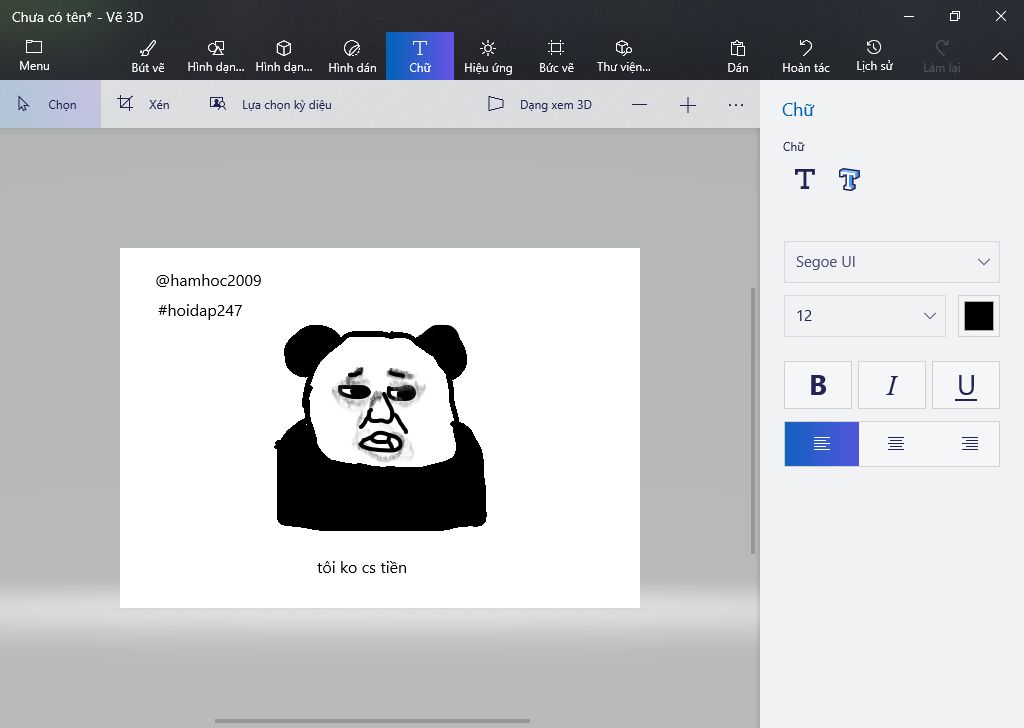Open the 2D shapes Hình dạng tool
The image size is (1024, 728).
click(x=216, y=56)
